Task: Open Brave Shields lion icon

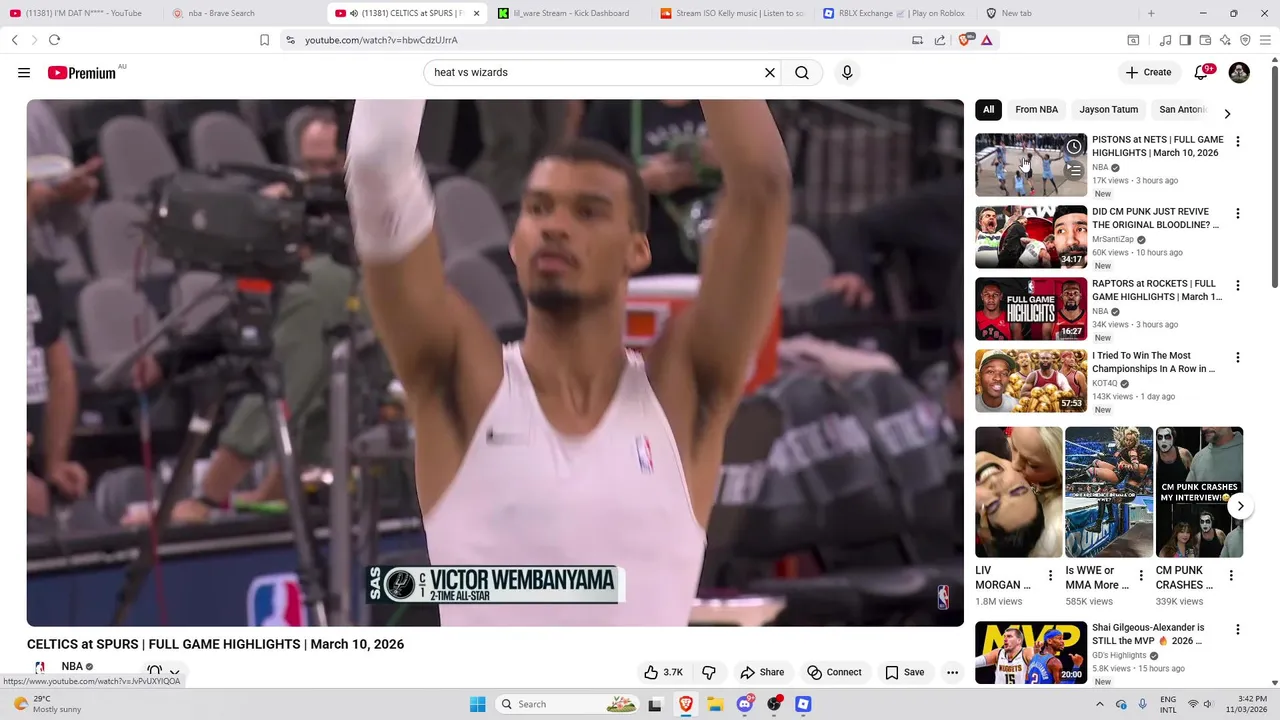Action: click(964, 40)
